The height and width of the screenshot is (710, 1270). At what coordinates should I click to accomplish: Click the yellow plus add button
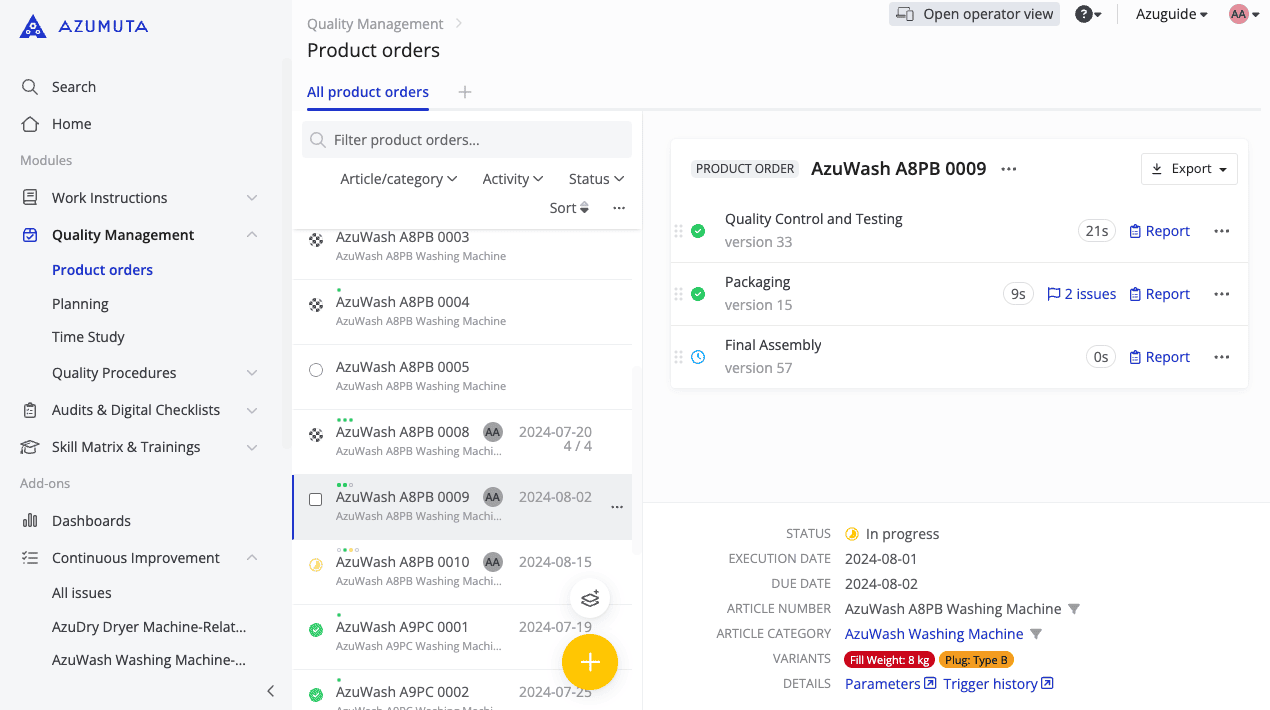tap(590, 662)
